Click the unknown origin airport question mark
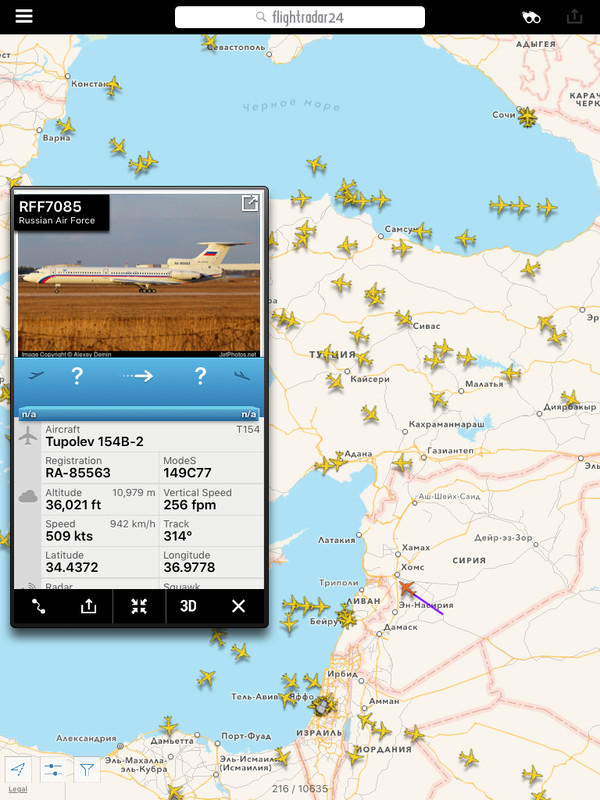This screenshot has width=600, height=800. 77,376
